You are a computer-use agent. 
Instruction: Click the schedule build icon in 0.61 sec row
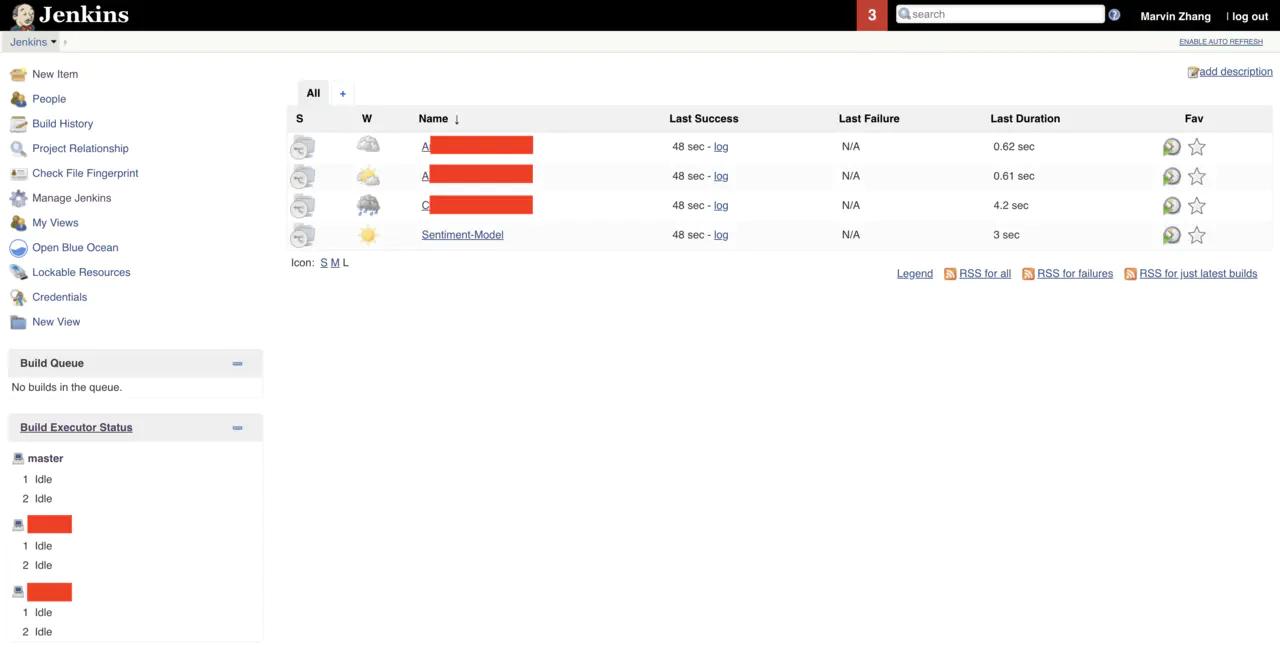tap(1171, 176)
